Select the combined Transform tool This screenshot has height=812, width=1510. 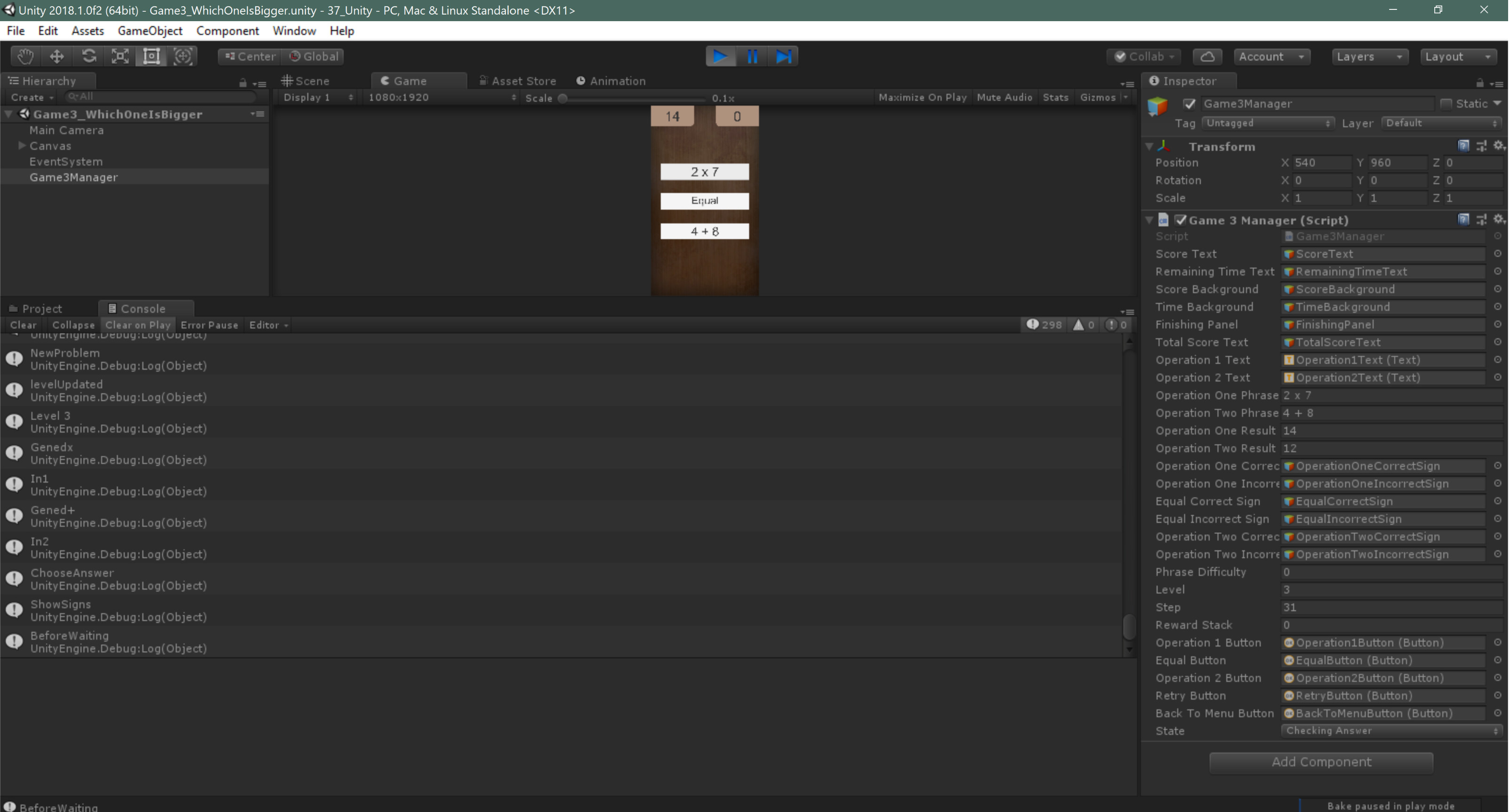pos(183,56)
